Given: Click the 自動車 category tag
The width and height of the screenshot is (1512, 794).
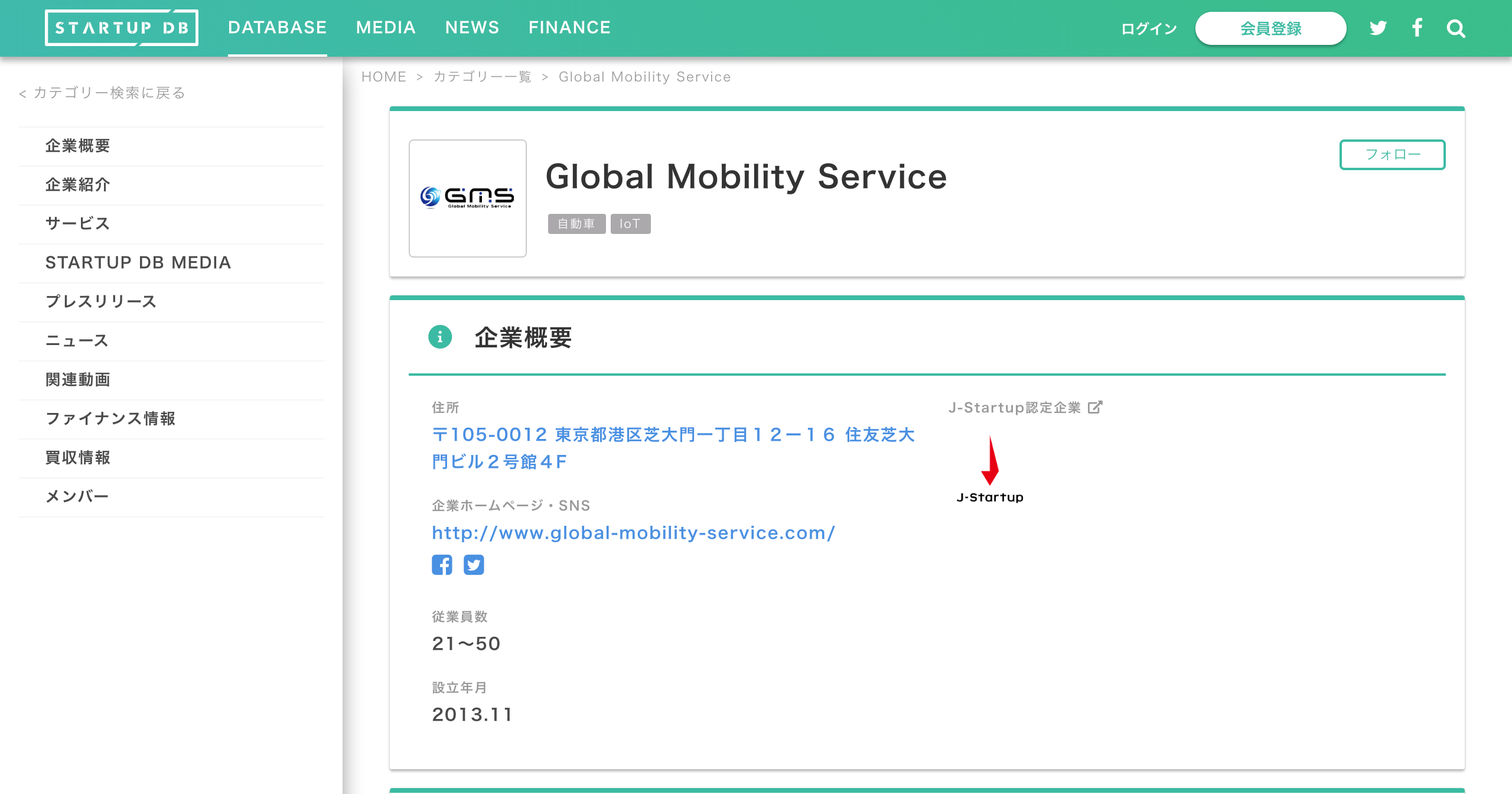Looking at the screenshot, I should pyautogui.click(x=576, y=224).
